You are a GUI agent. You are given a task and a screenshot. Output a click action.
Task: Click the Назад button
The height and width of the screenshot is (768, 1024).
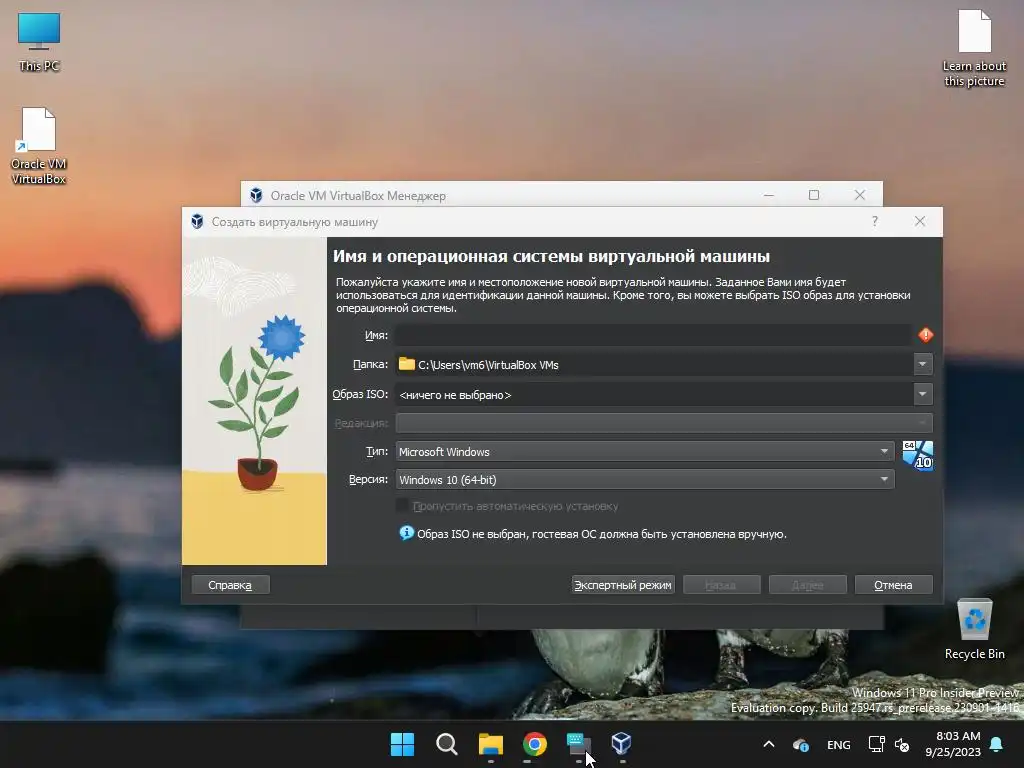pos(721,584)
